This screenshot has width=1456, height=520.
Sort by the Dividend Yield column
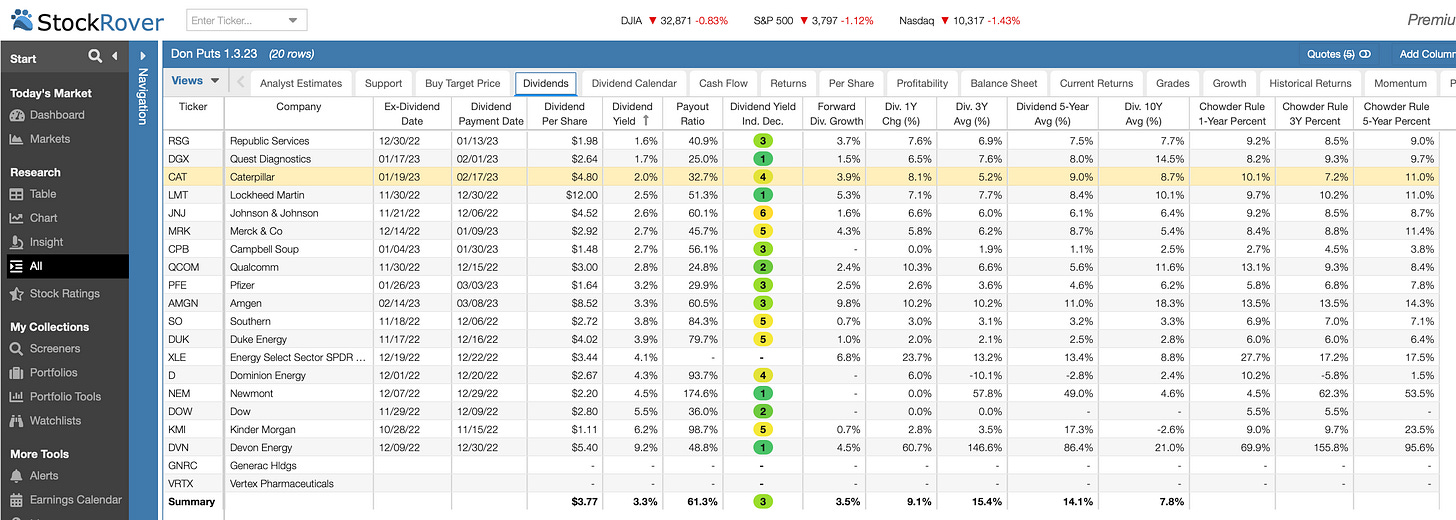pyautogui.click(x=632, y=113)
